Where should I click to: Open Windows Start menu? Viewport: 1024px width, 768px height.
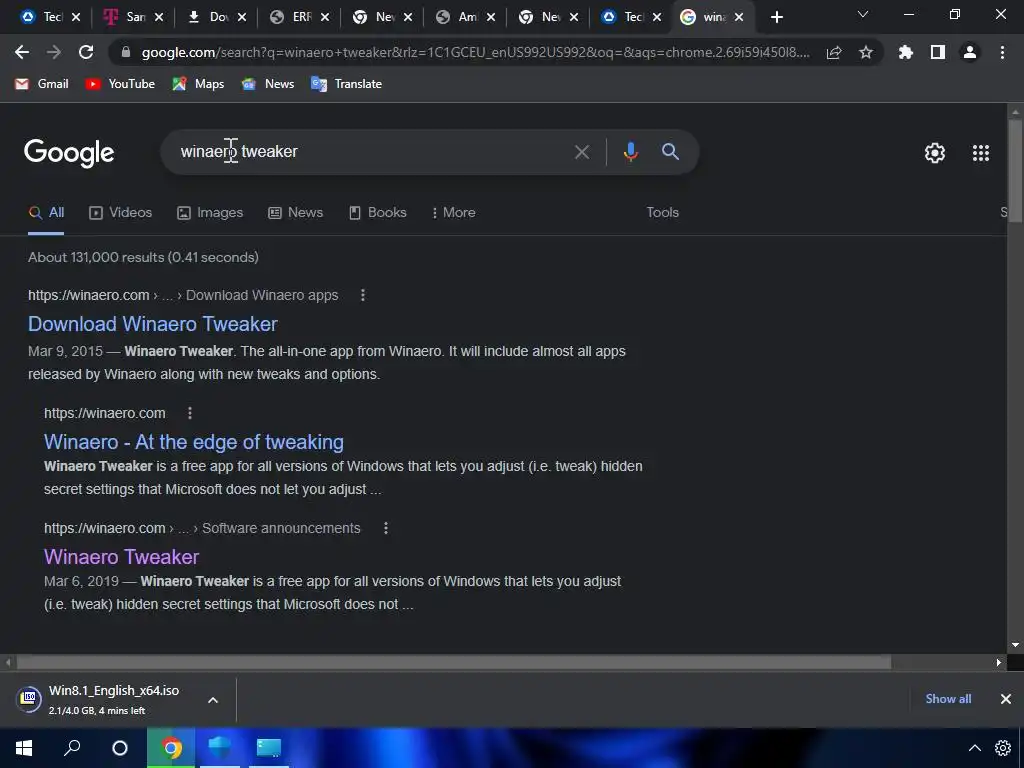coord(24,748)
